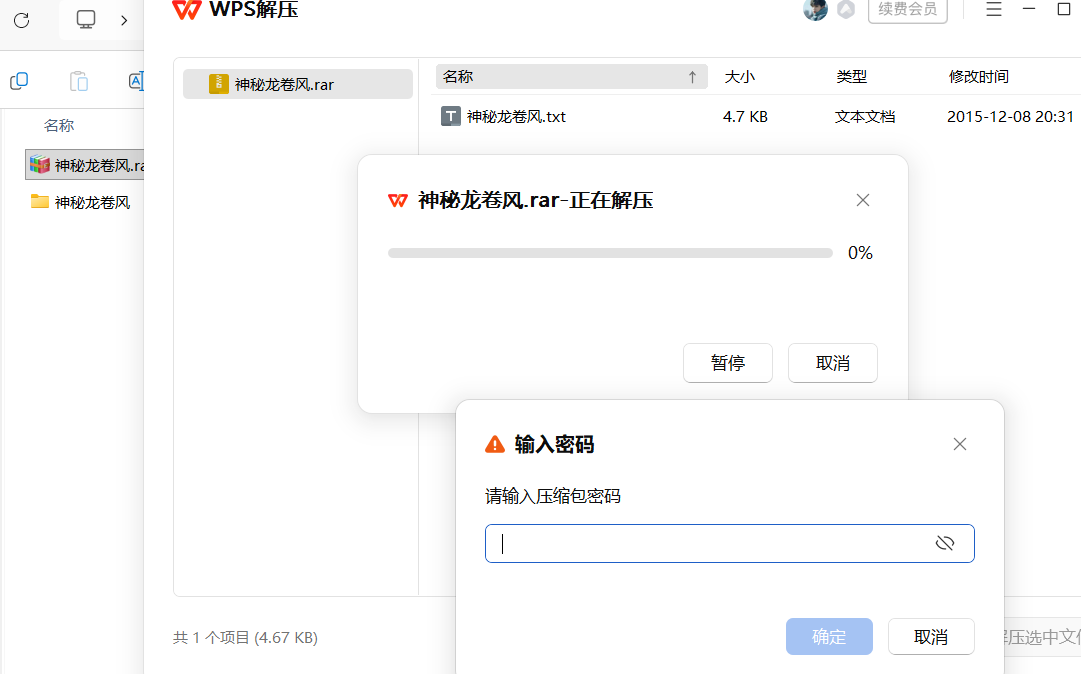Click 取消 in the password dialog
This screenshot has height=674, width=1081.
(931, 636)
